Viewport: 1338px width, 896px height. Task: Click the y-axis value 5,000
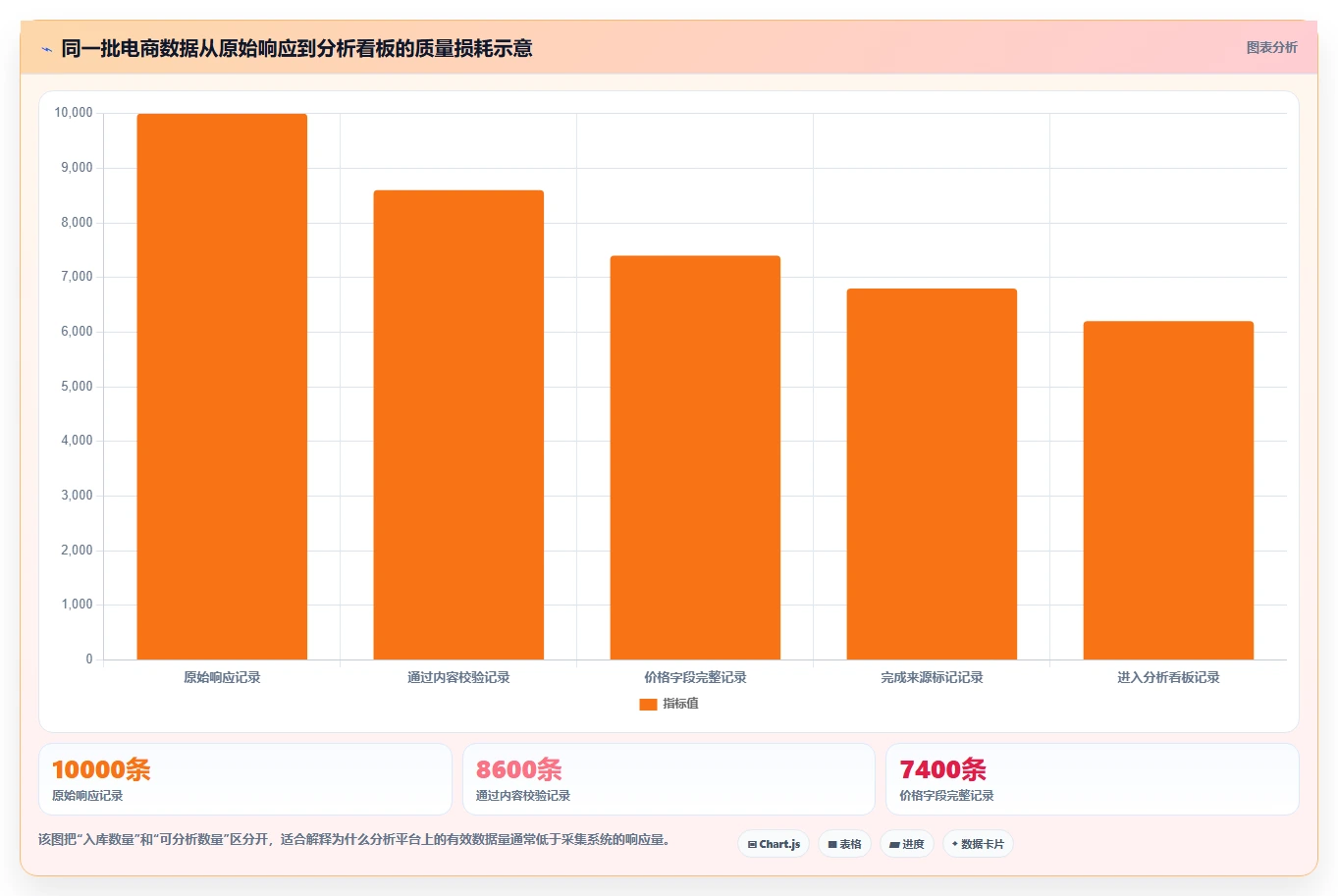[x=77, y=387]
